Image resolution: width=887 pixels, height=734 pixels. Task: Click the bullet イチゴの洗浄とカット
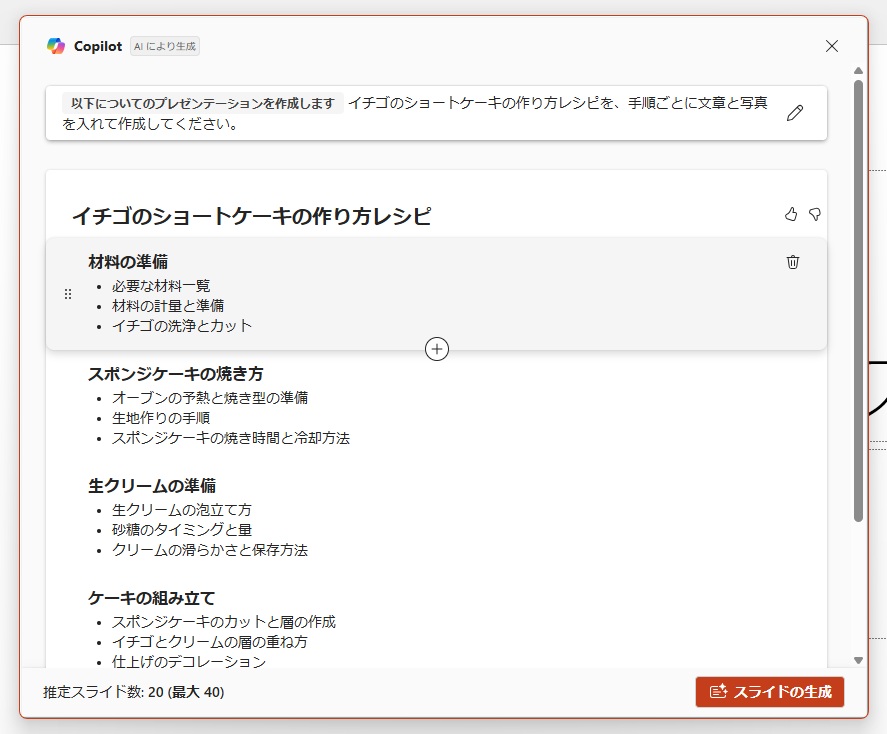(182, 326)
